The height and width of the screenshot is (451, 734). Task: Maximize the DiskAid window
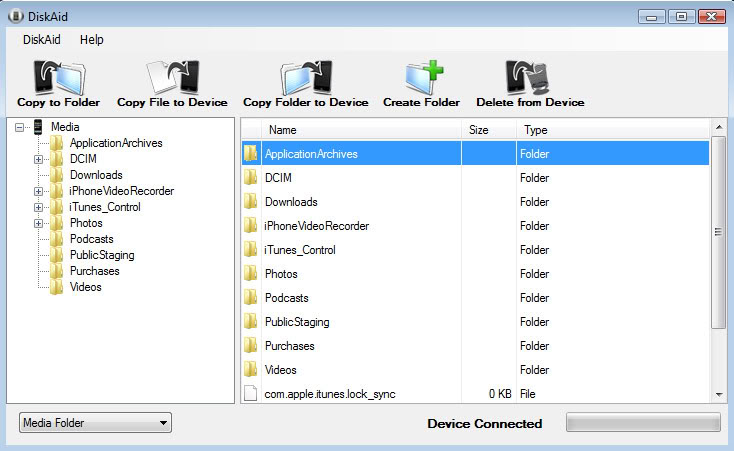681,17
